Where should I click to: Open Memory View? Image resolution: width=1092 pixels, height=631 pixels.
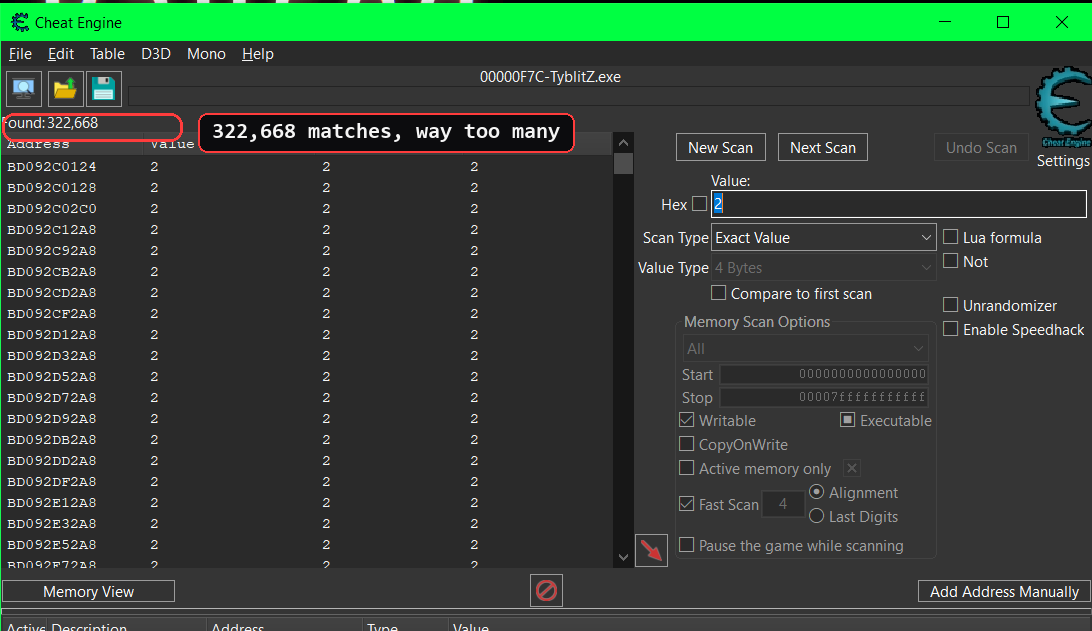pyautogui.click(x=88, y=591)
